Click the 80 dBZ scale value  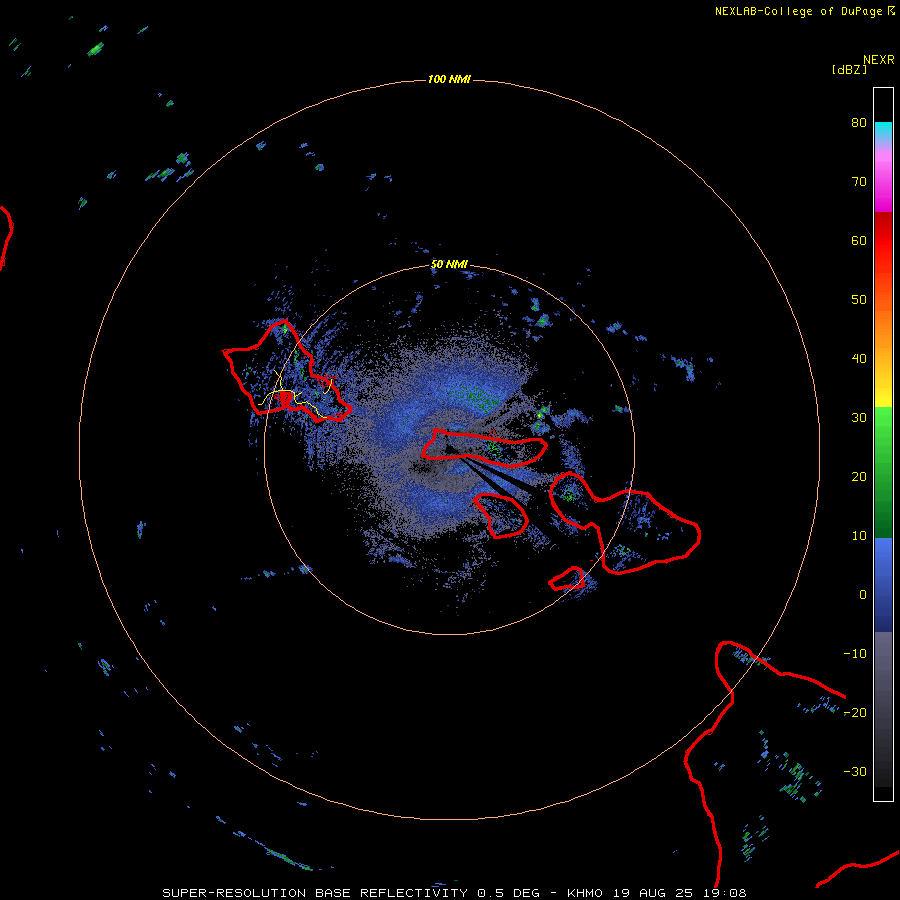pyautogui.click(x=859, y=123)
